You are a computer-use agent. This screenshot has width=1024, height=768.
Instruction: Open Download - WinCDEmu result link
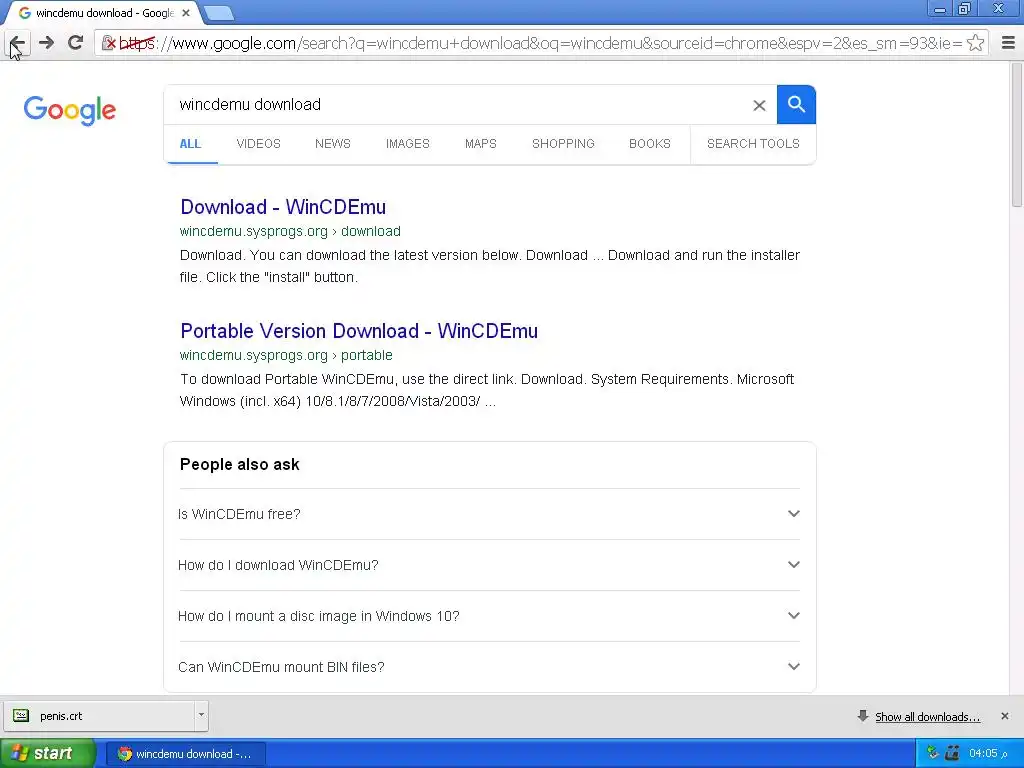(283, 207)
